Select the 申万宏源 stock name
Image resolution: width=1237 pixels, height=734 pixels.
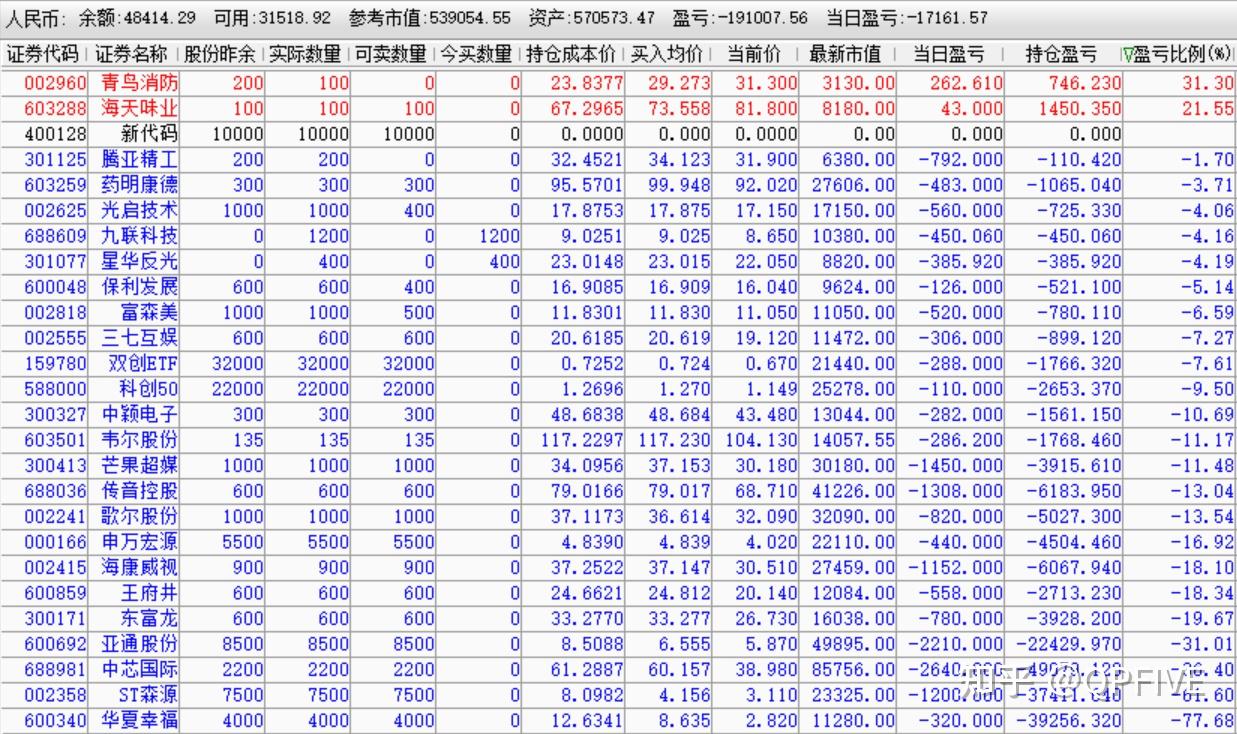coord(140,542)
